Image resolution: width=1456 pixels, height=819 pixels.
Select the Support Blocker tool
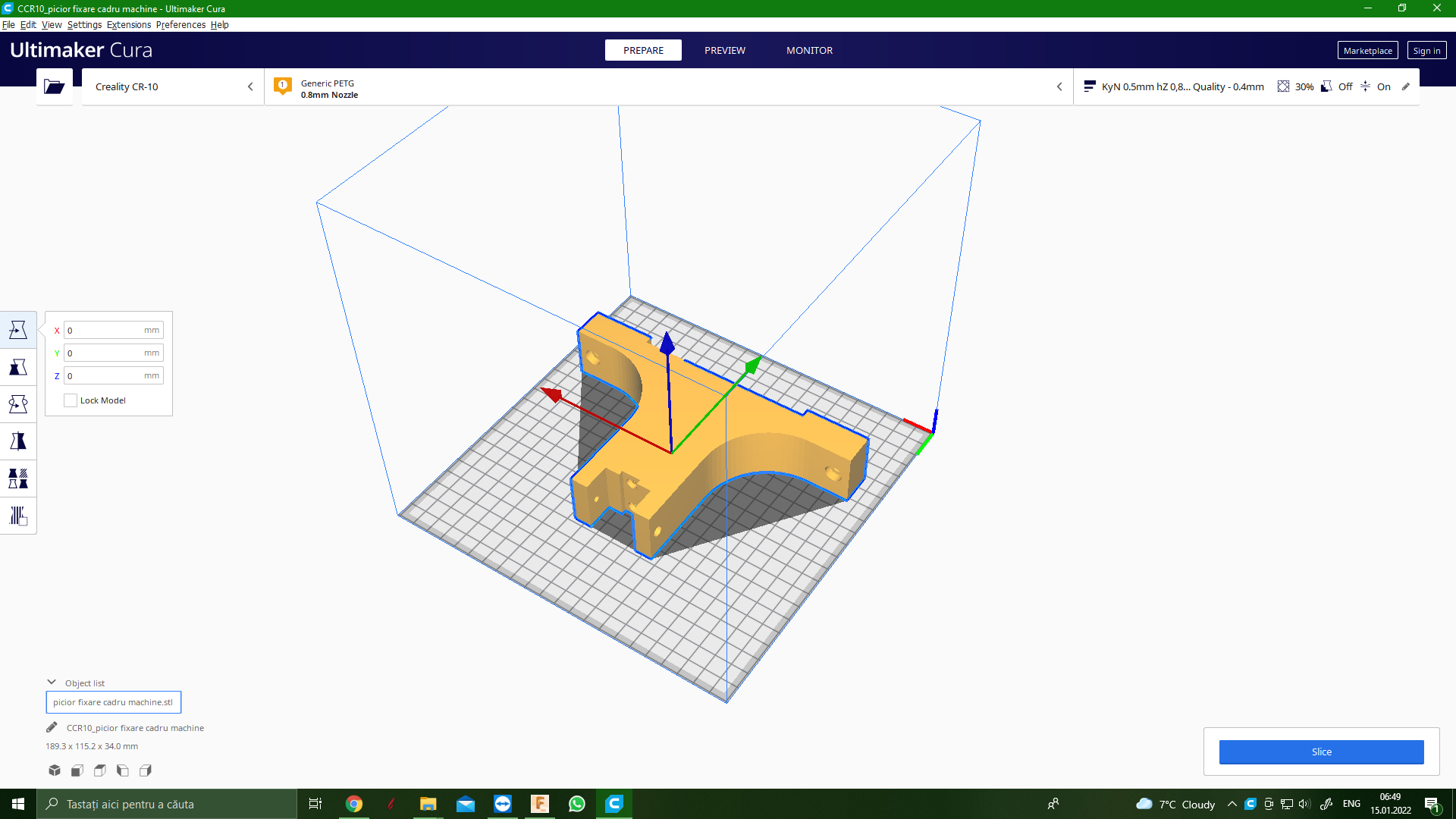pos(18,516)
